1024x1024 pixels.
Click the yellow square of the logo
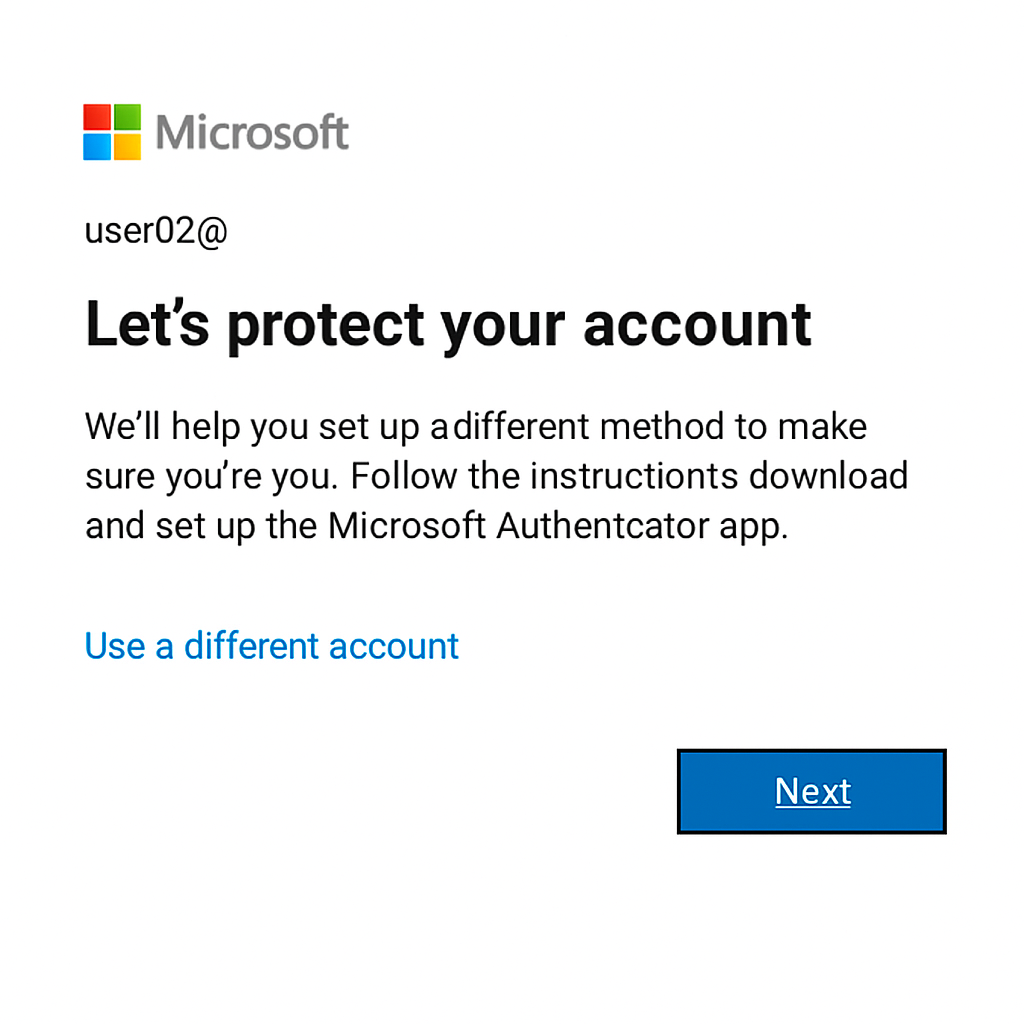click(127, 147)
